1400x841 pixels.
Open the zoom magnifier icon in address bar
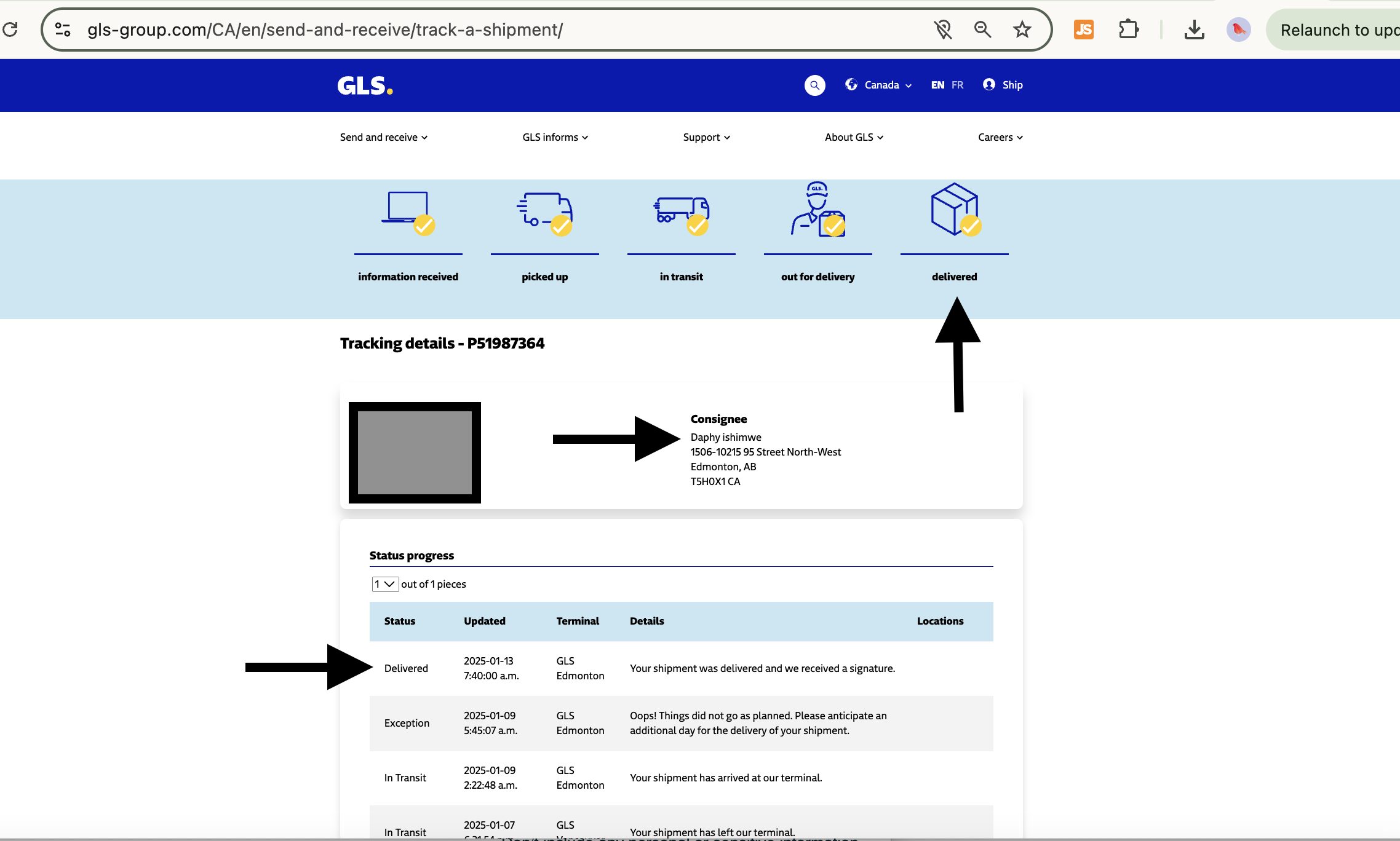pos(982,29)
